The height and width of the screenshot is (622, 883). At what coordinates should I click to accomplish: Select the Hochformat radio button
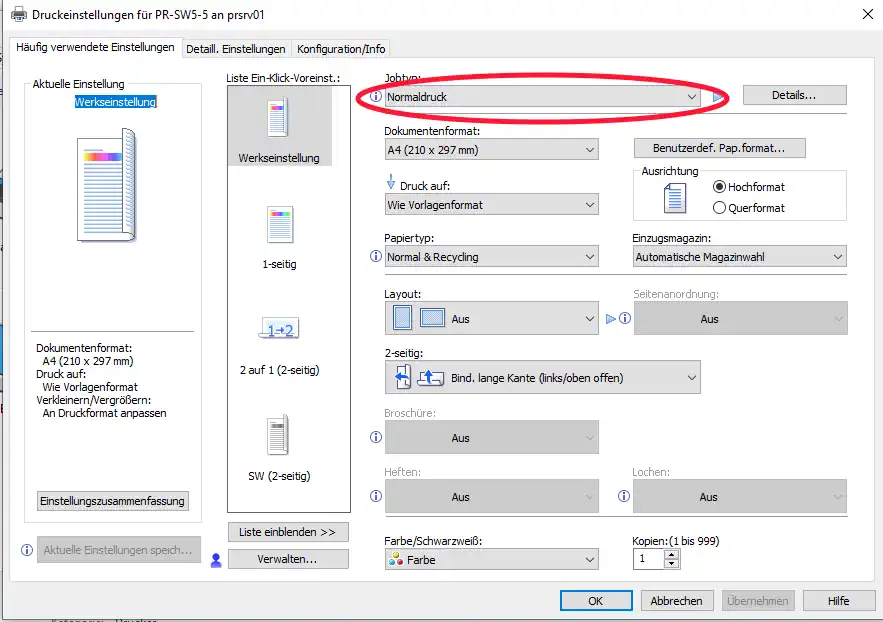coord(719,187)
